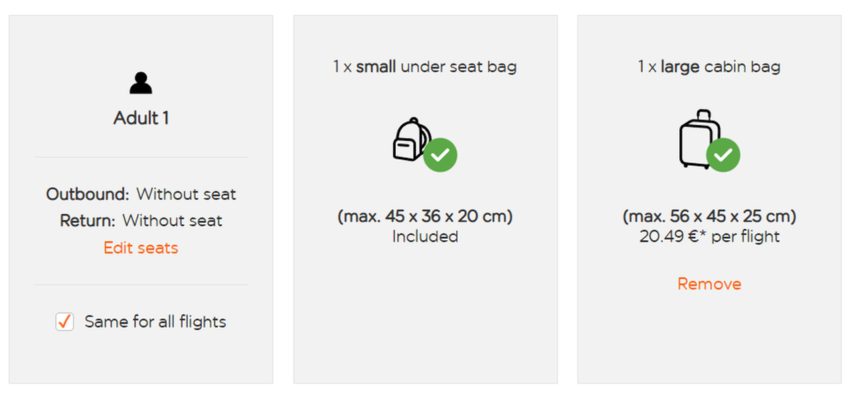Select the small backpack bag icon

(x=411, y=139)
